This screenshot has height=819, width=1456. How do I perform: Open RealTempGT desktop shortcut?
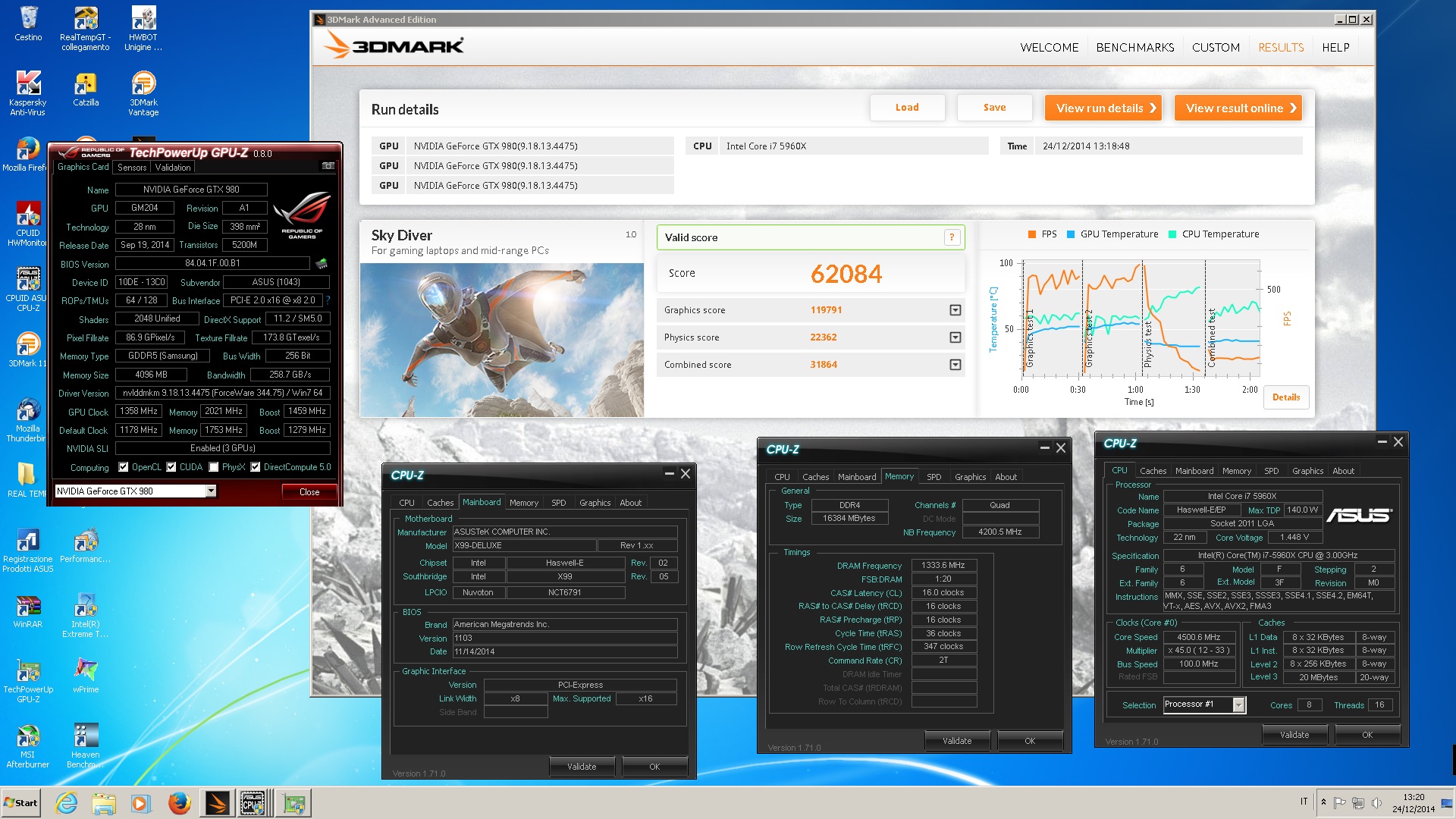pyautogui.click(x=86, y=28)
